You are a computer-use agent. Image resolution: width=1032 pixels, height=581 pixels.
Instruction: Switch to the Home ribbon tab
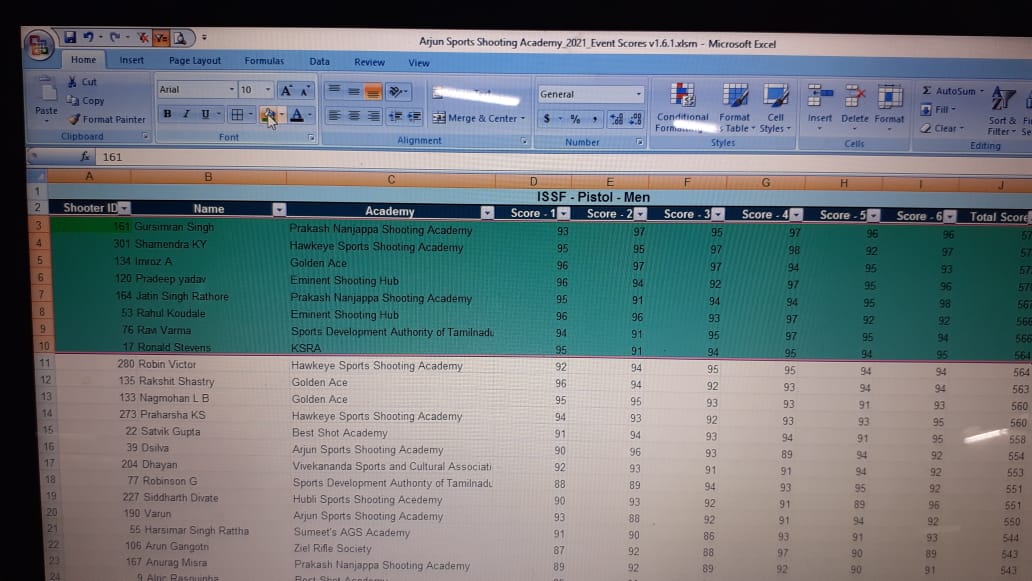(84, 60)
